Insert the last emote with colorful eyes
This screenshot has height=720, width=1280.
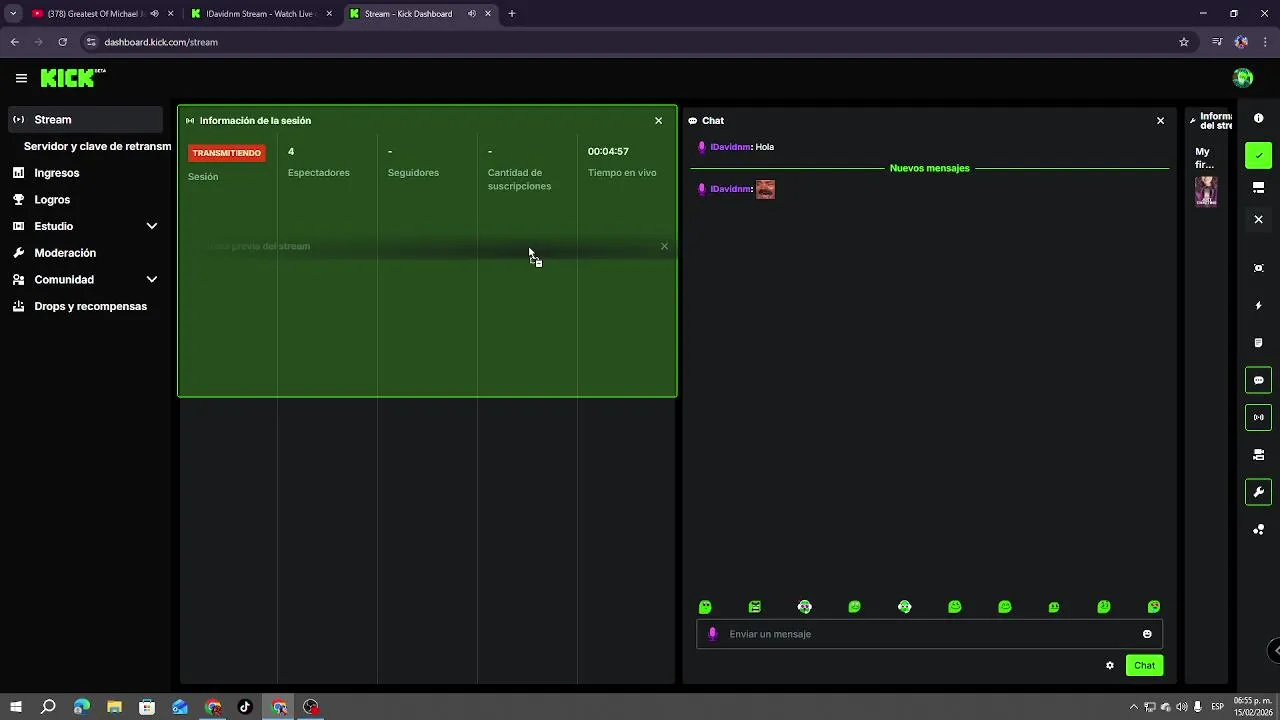[1154, 607]
